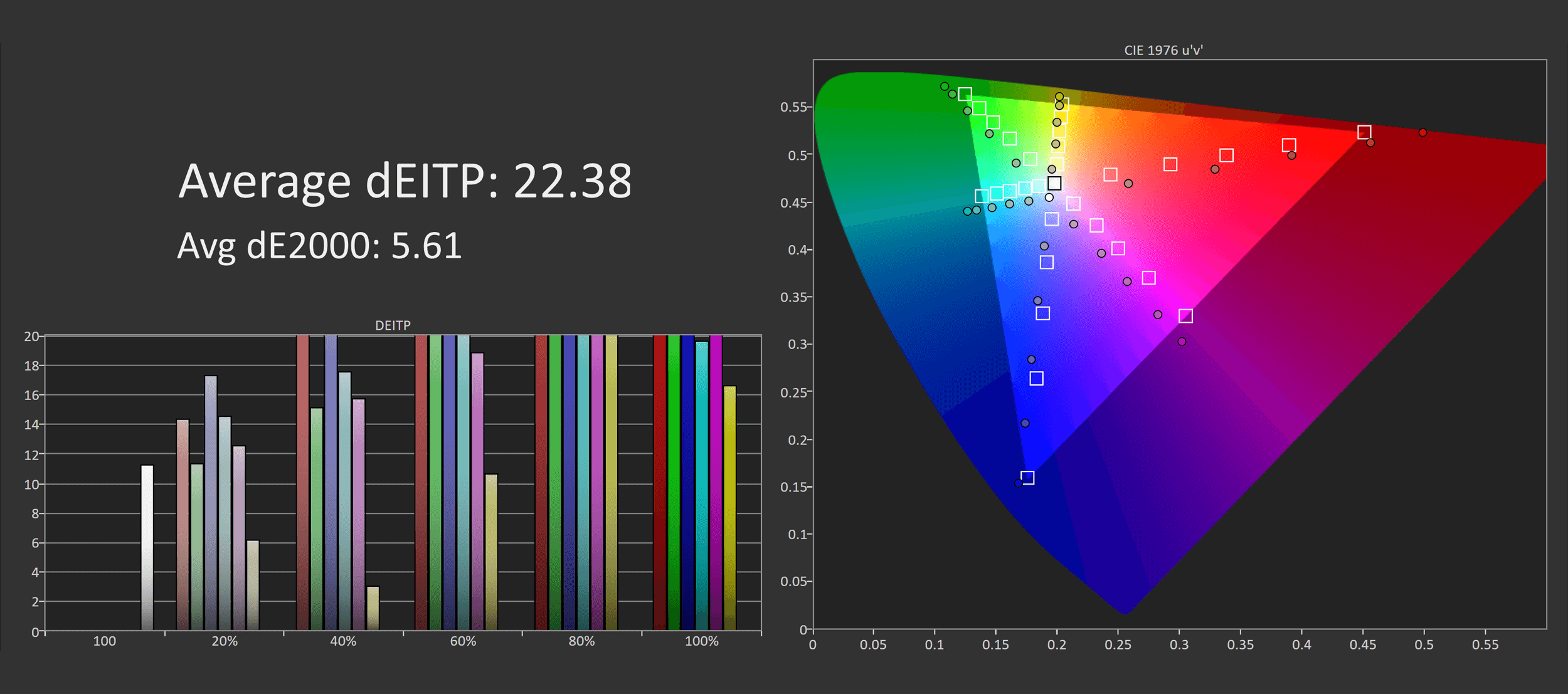Click the CIE 1976 u'v' chart title
This screenshot has height=694, width=1568.
pyautogui.click(x=1163, y=50)
